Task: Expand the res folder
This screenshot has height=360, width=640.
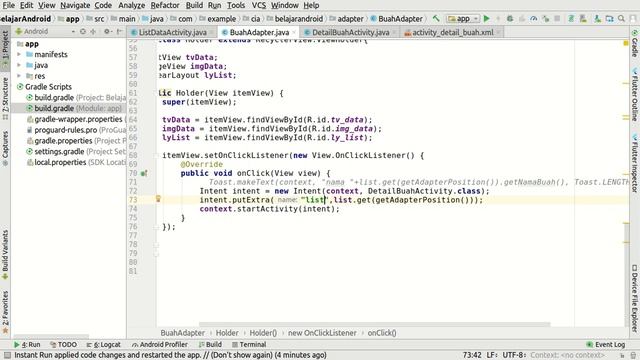Action: pos(19,76)
